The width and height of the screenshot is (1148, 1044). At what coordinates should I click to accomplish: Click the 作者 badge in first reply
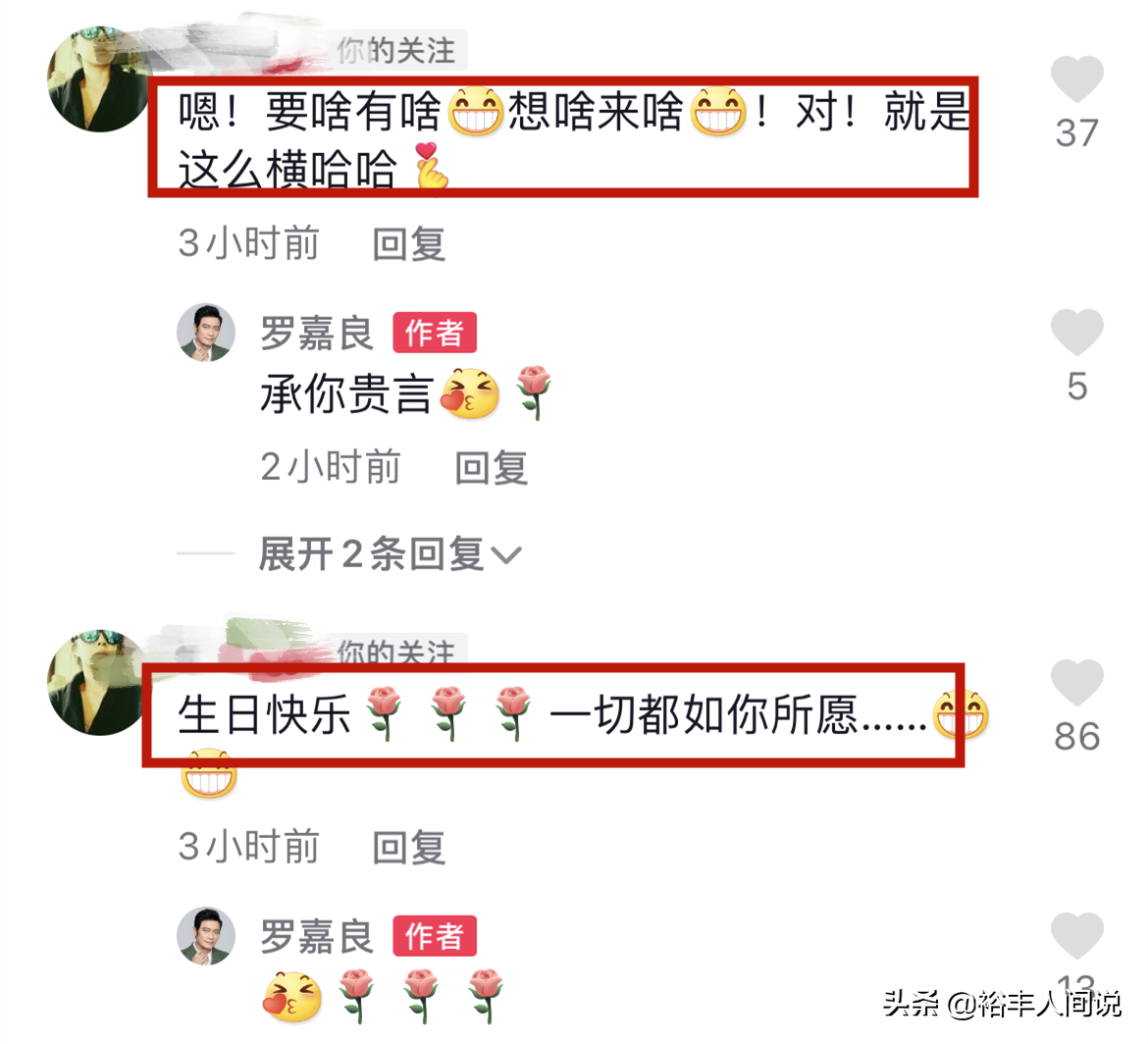435,333
